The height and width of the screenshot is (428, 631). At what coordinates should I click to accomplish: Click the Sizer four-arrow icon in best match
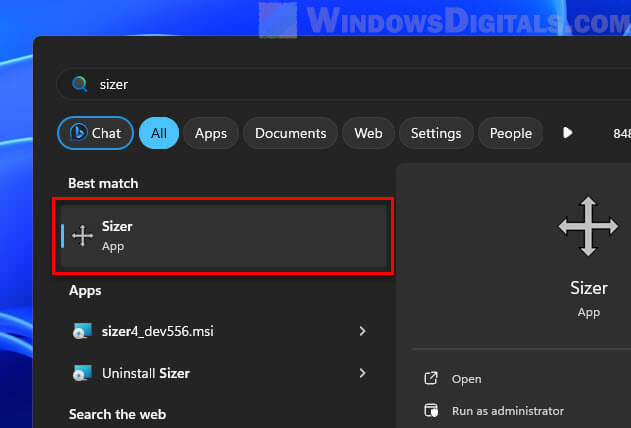pos(82,236)
